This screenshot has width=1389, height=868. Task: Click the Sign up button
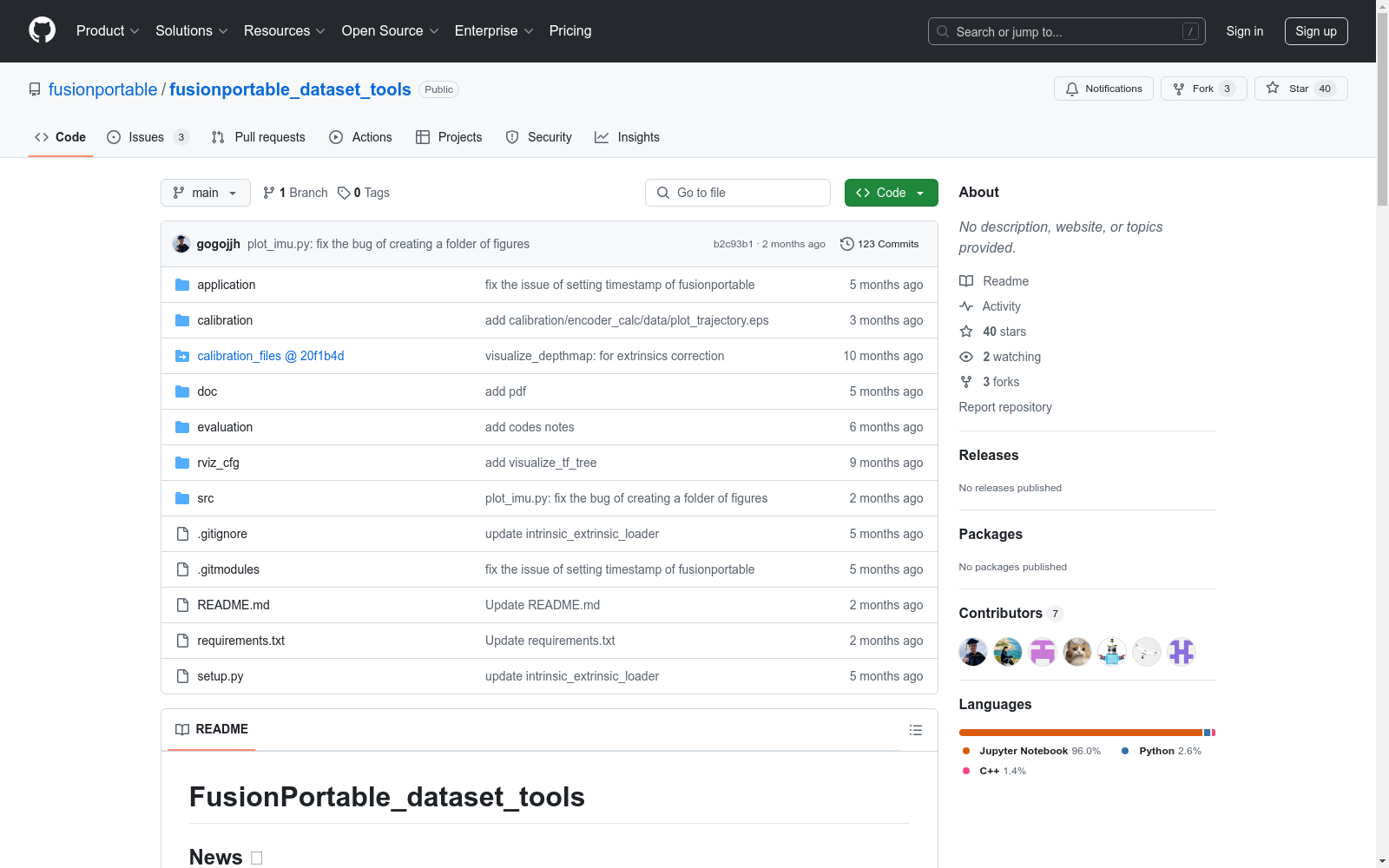pyautogui.click(x=1316, y=31)
